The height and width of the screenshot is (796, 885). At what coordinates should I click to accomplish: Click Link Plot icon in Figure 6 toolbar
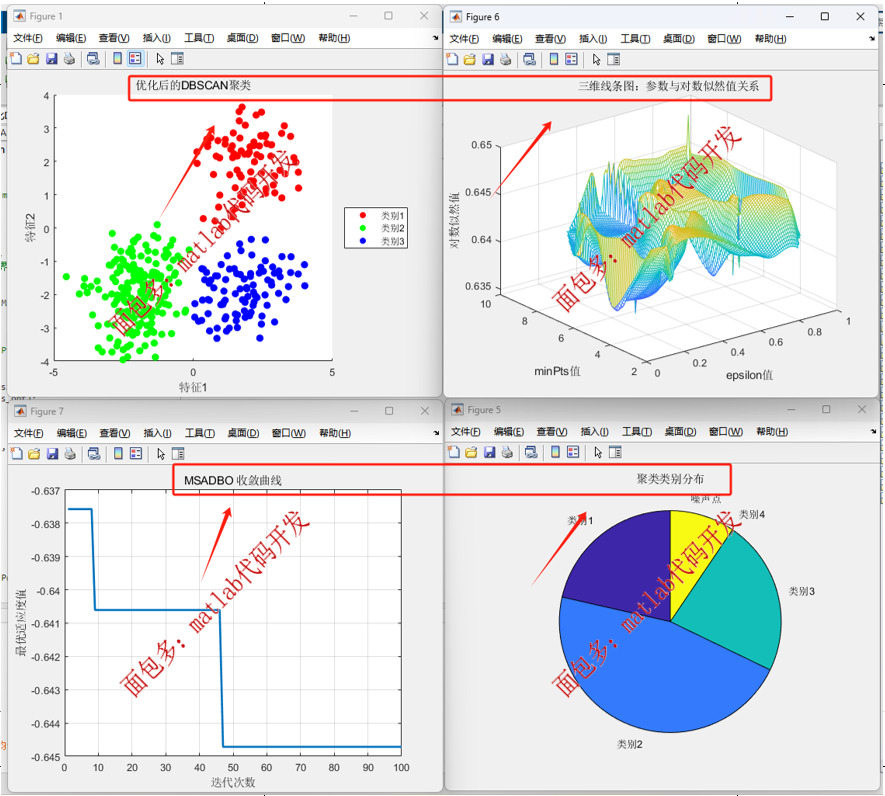click(529, 59)
